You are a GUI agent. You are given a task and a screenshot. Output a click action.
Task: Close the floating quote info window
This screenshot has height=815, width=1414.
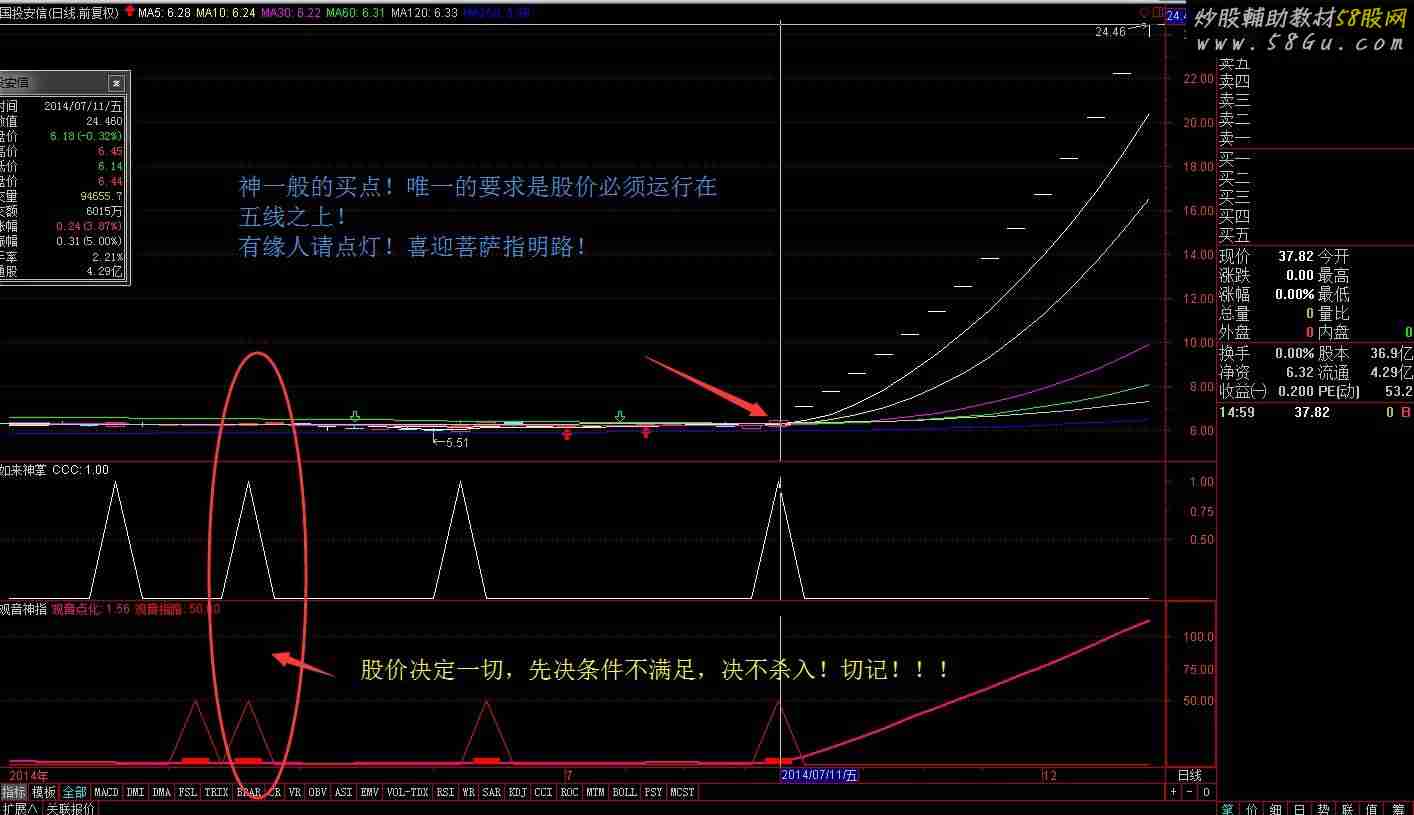coord(116,83)
